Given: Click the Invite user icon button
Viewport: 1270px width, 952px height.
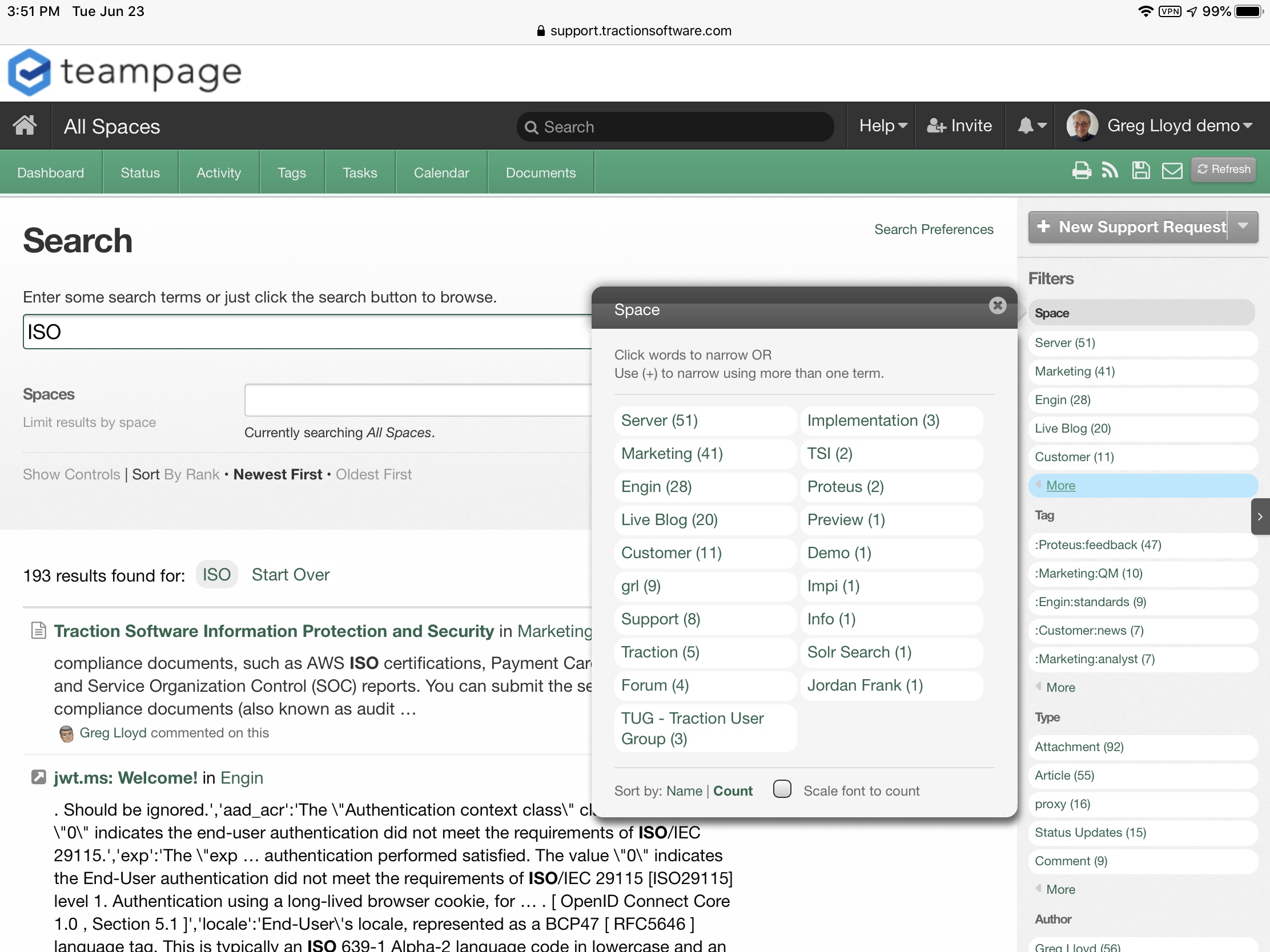Looking at the screenshot, I should 959,125.
